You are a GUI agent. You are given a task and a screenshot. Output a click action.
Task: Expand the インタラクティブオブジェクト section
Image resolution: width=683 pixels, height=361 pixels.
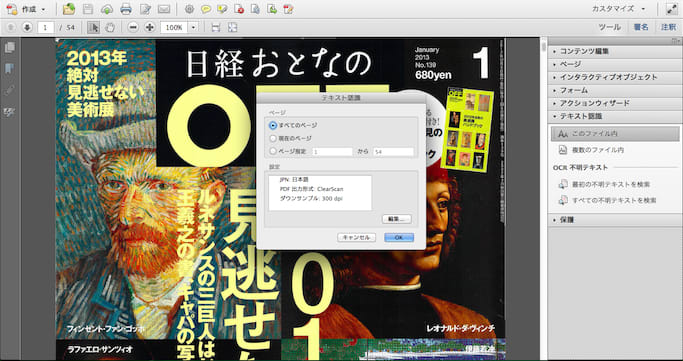click(x=614, y=78)
